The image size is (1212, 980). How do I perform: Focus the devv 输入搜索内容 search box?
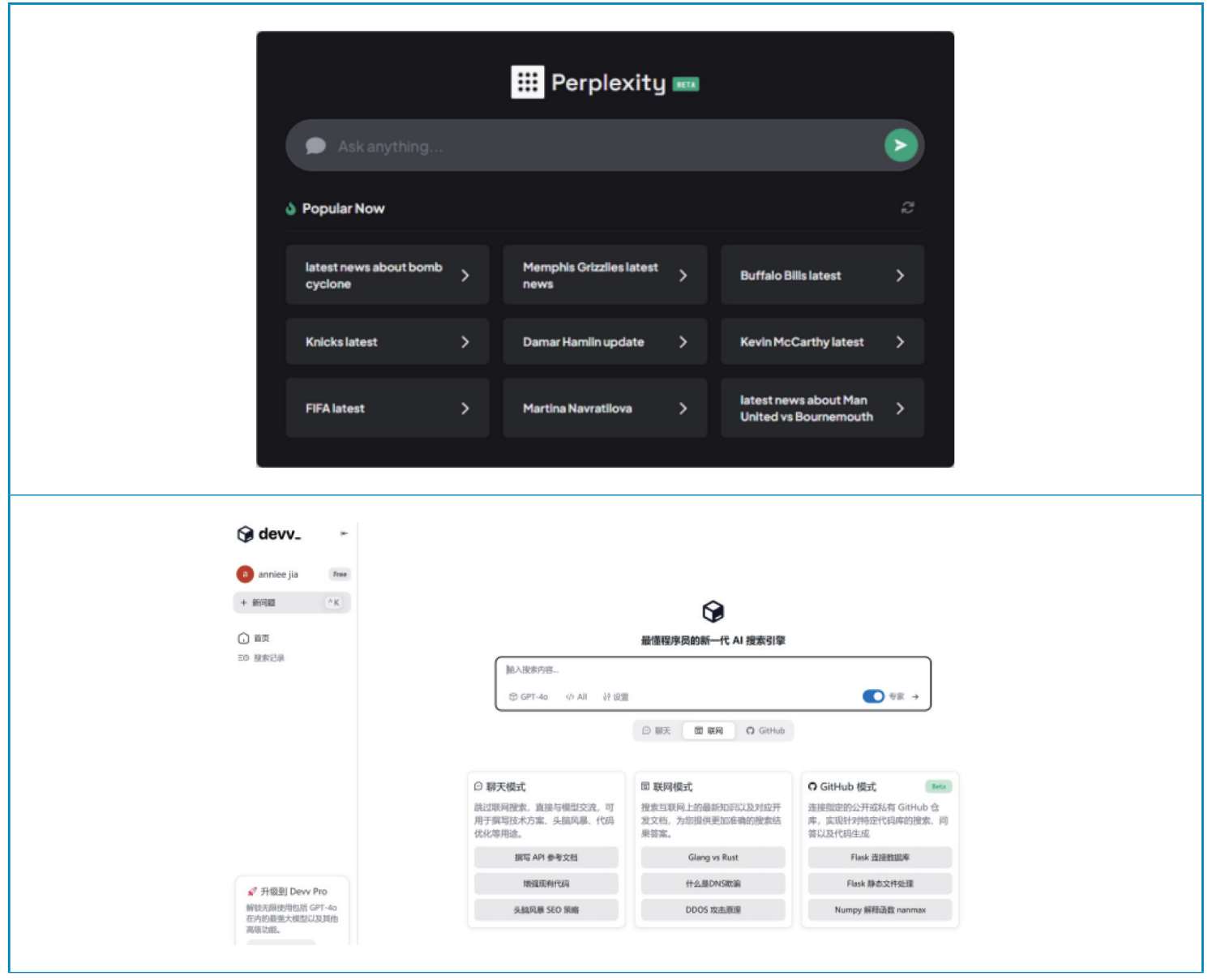(x=713, y=684)
